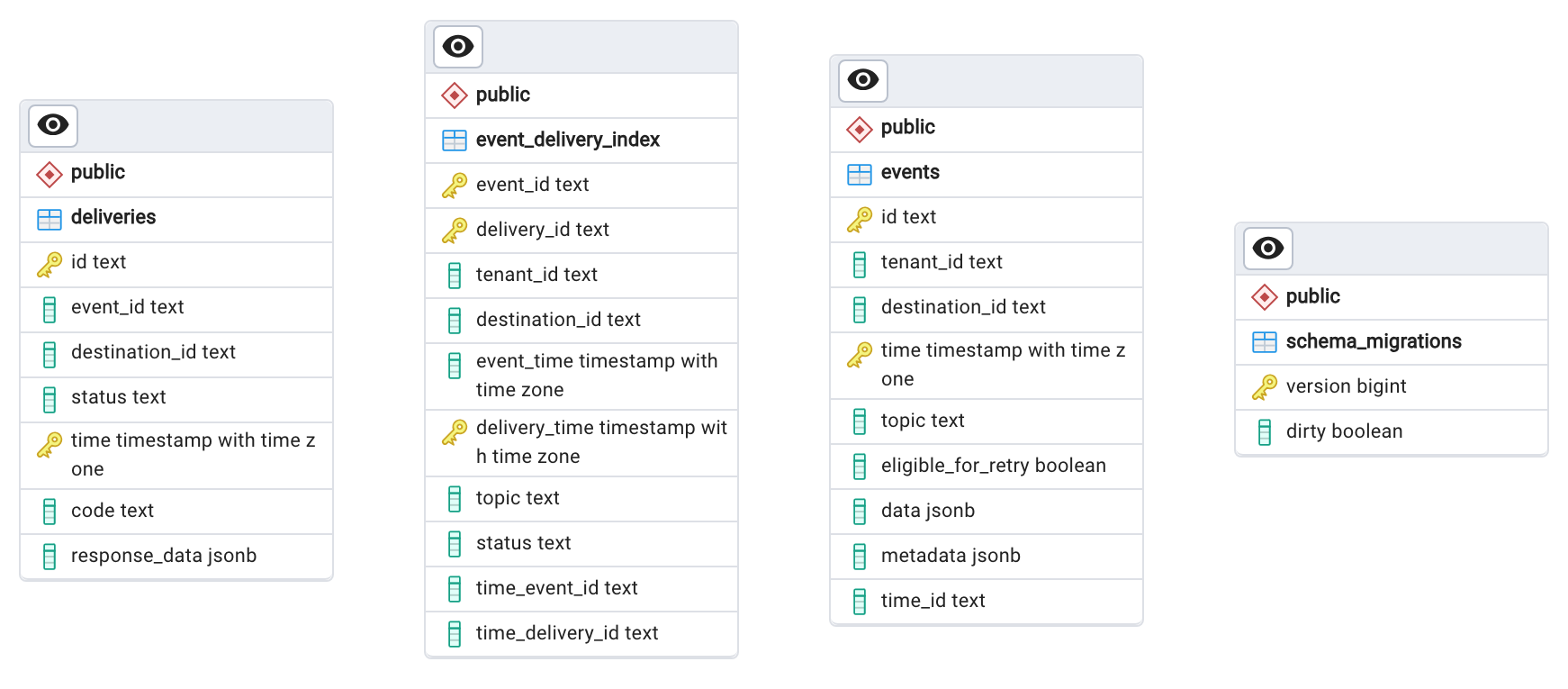Click the column icon beside dirty boolean

click(x=1265, y=432)
